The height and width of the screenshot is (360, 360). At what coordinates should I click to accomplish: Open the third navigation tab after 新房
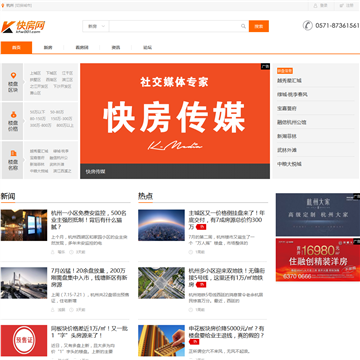pyautogui.click(x=82, y=47)
